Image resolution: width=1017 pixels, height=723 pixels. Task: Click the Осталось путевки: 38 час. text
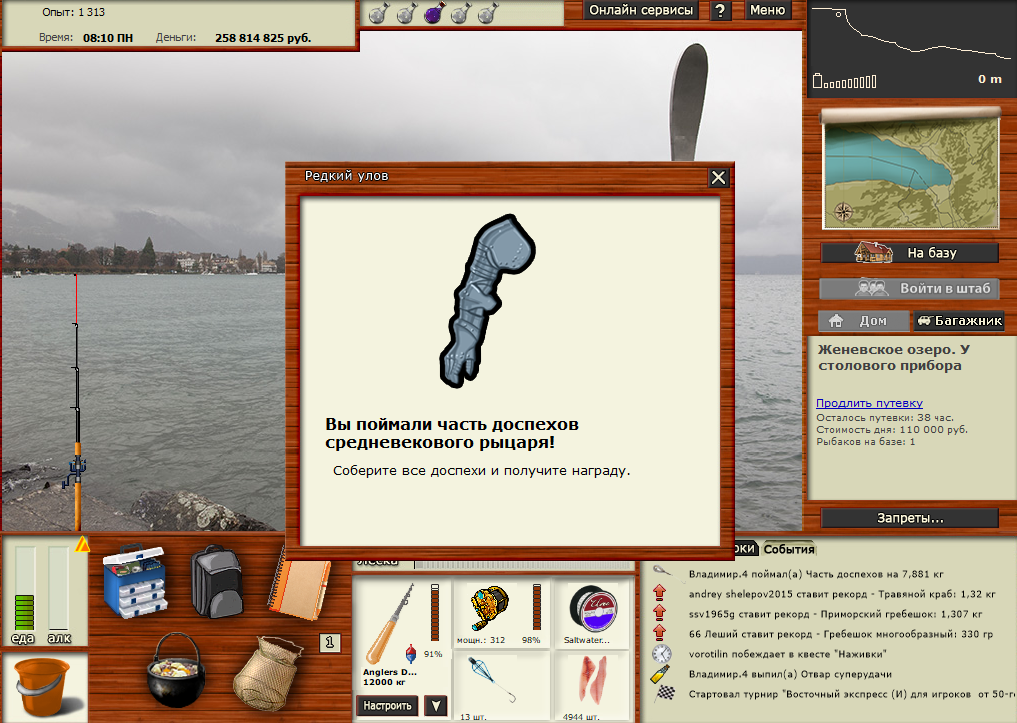pyautogui.click(x=885, y=418)
